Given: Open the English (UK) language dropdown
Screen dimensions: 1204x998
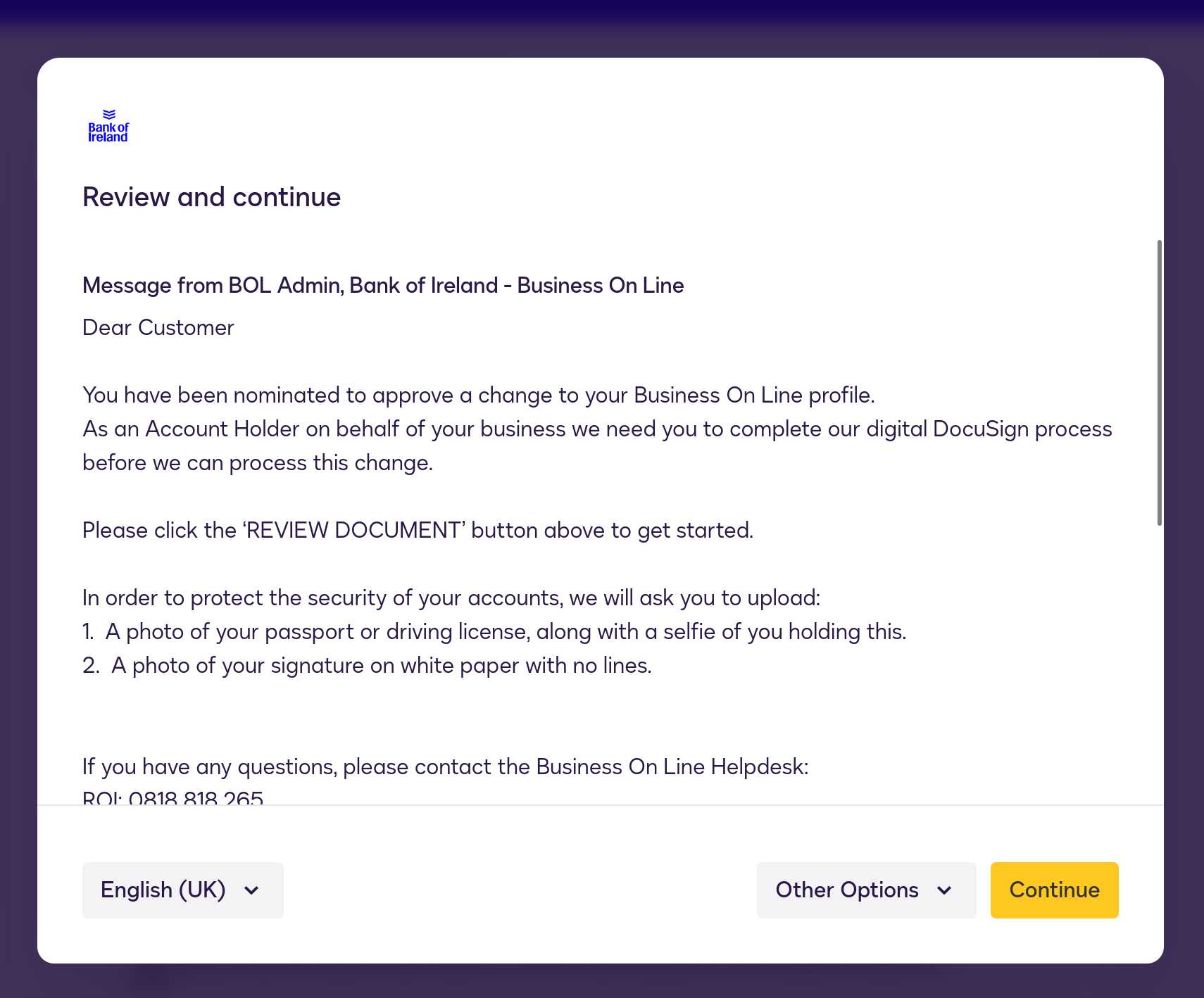Looking at the screenshot, I should (x=182, y=890).
